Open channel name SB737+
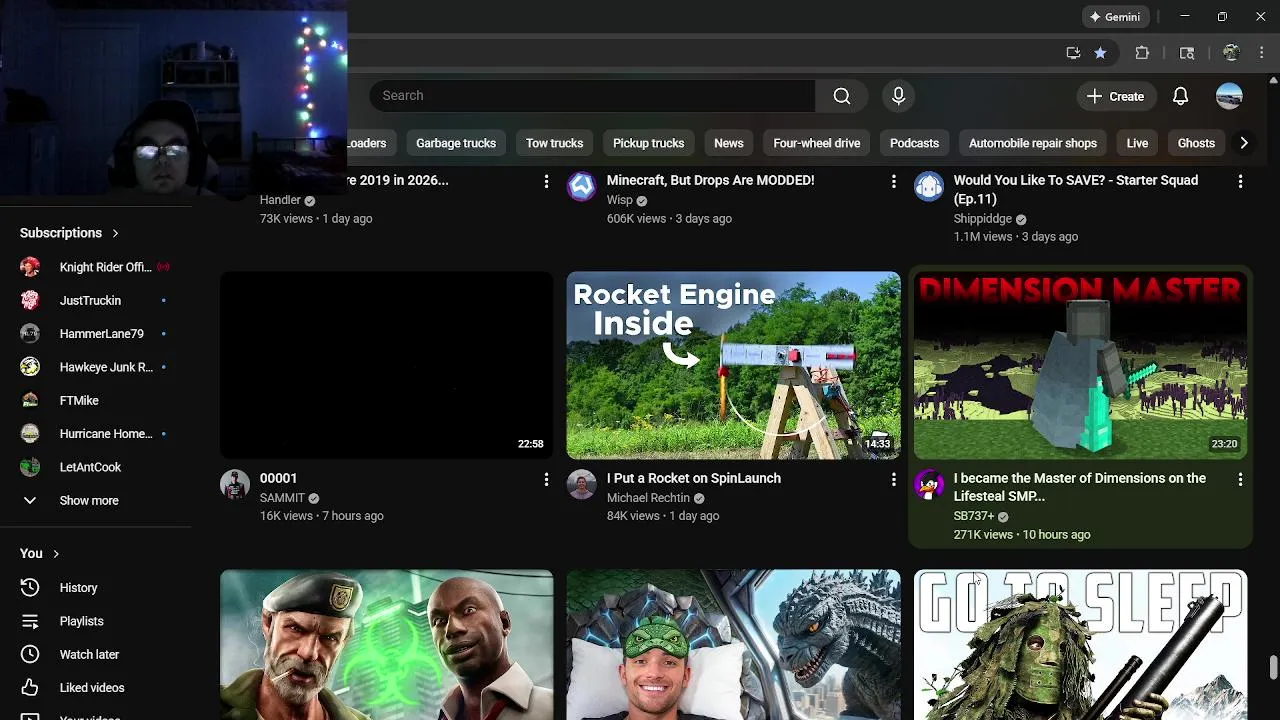The width and height of the screenshot is (1280, 720). tap(973, 516)
